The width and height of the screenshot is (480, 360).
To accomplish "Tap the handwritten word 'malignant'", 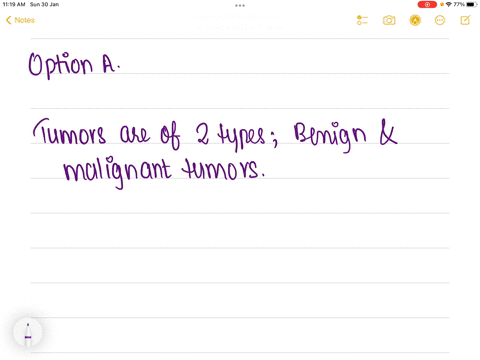I will coord(117,173).
